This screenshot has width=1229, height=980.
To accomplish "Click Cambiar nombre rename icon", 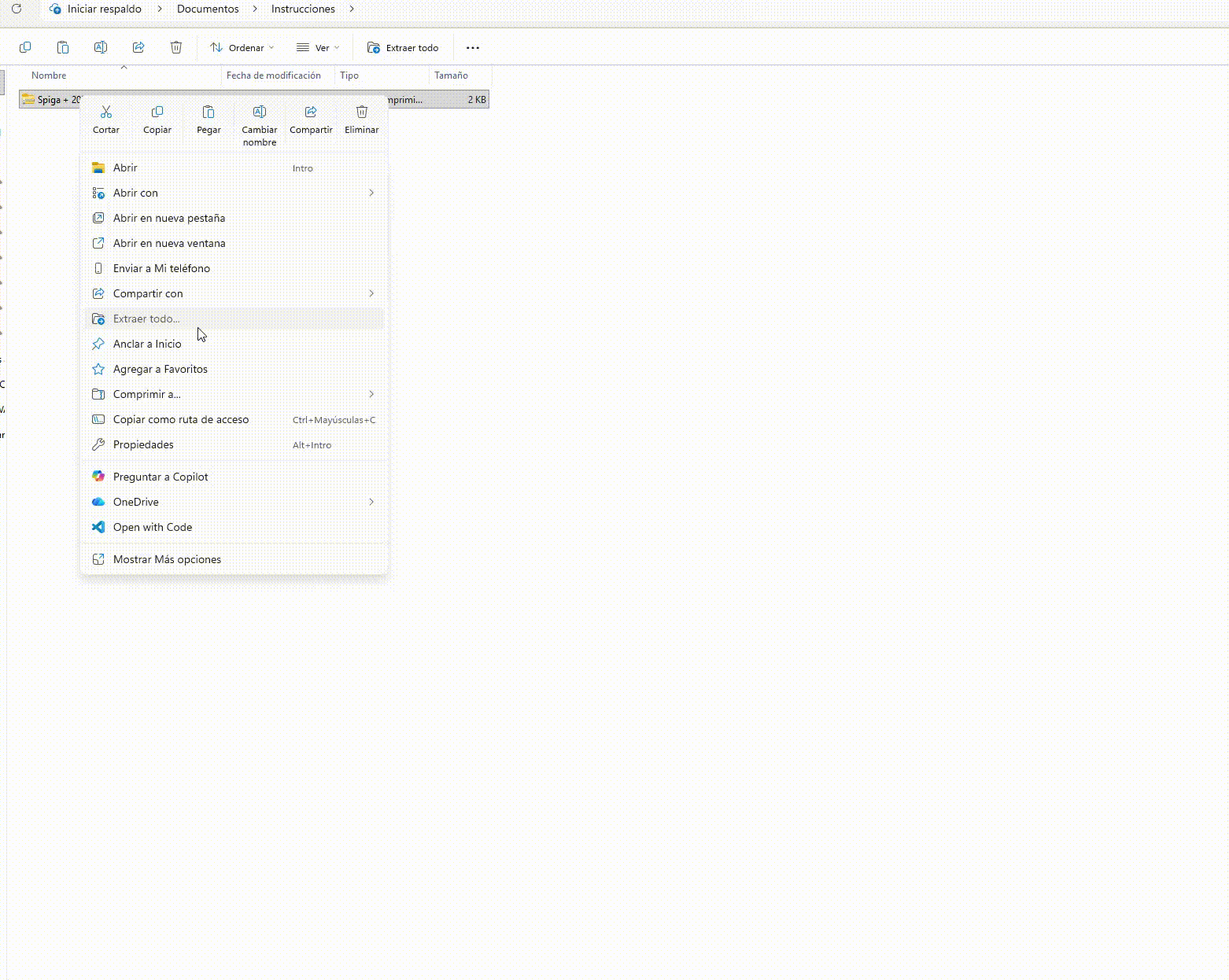I will pos(260,112).
